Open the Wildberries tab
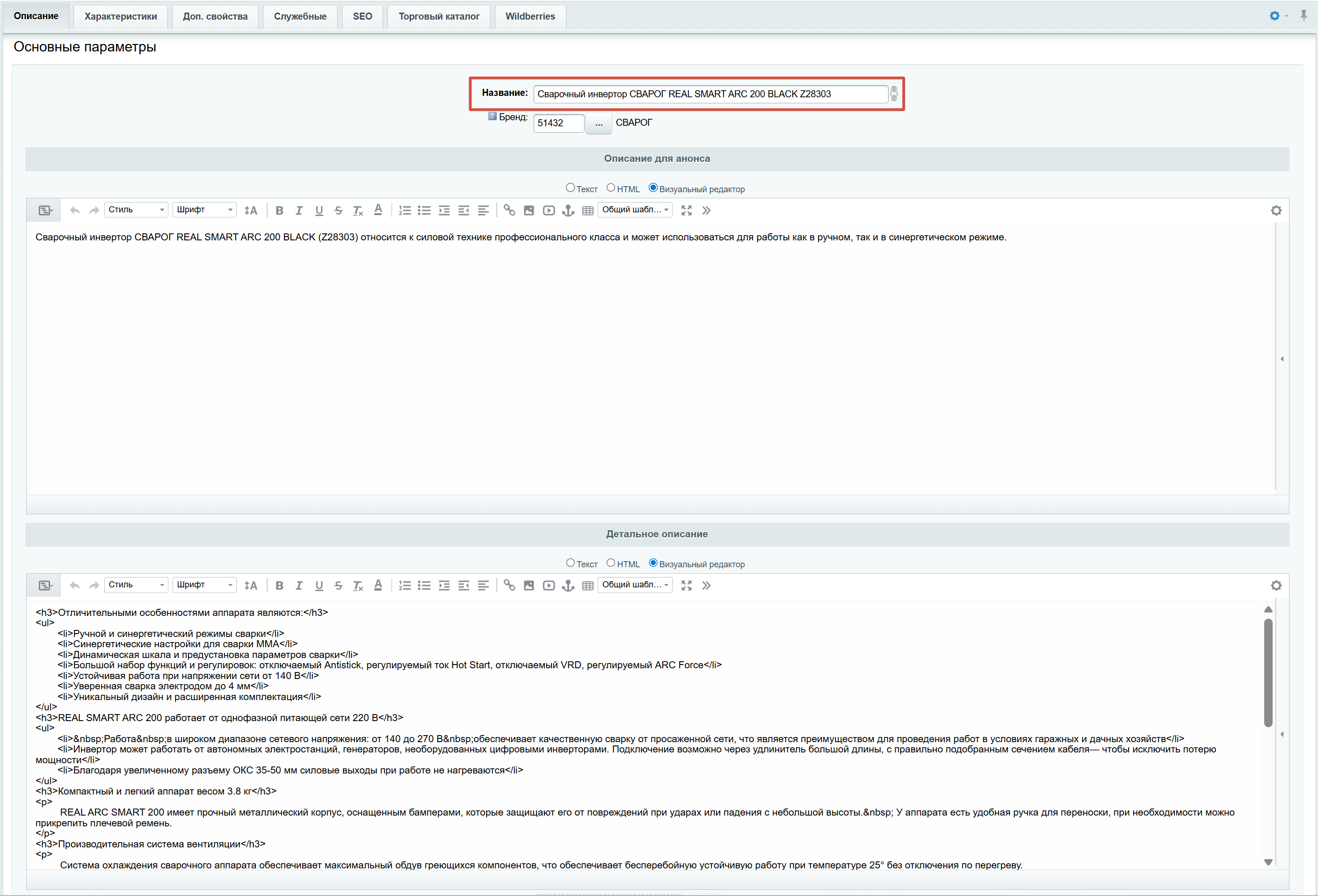This screenshot has height=896, width=1318. point(530,16)
